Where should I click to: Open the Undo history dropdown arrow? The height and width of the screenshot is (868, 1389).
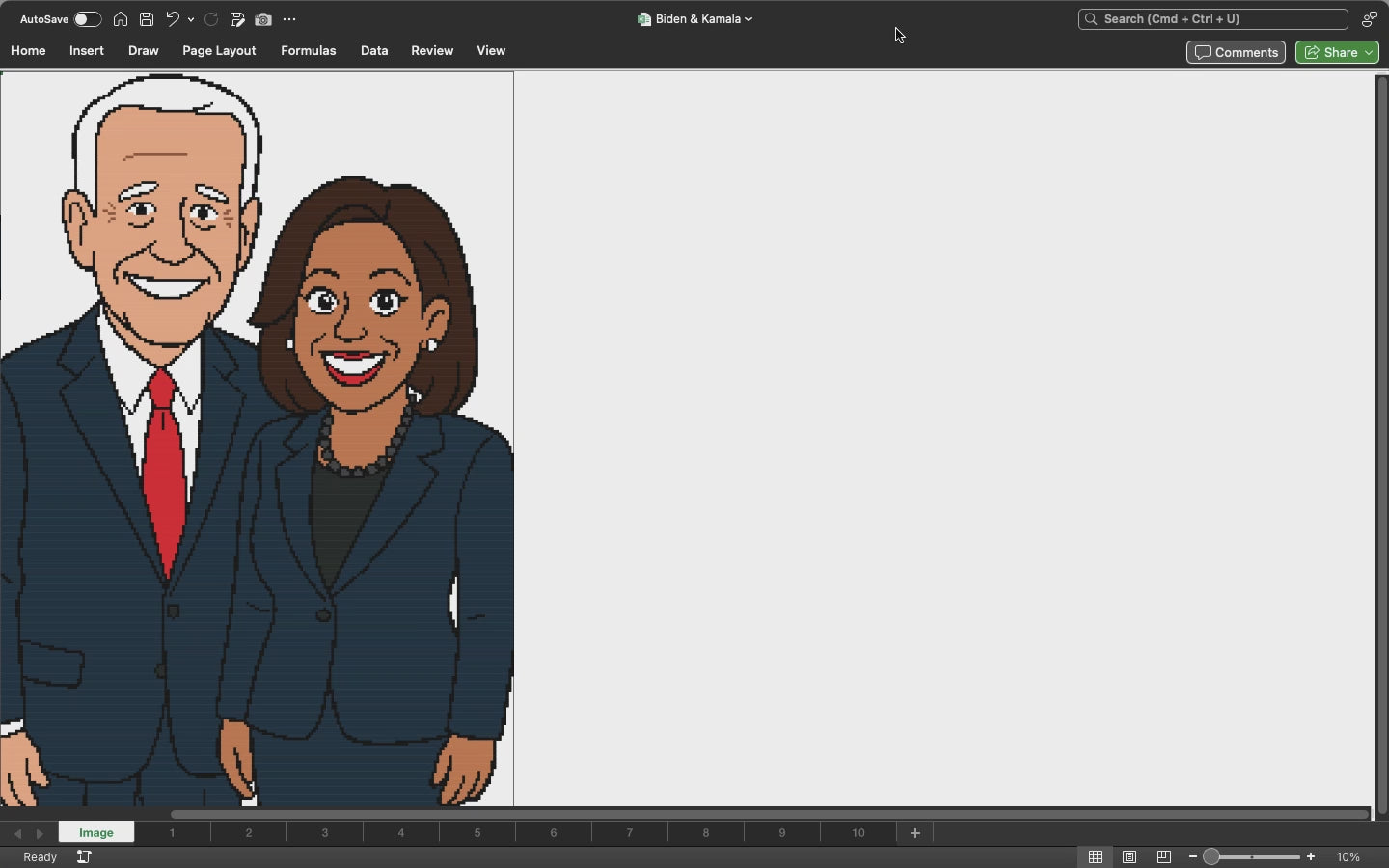pyautogui.click(x=191, y=19)
